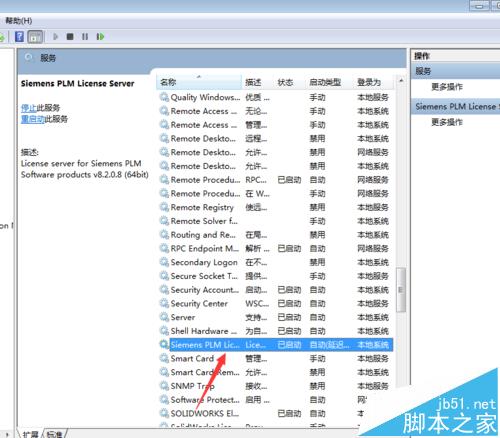This screenshot has width=500, height=438.
Task: Click gear icon of Quality Windows service
Action: tap(164, 97)
